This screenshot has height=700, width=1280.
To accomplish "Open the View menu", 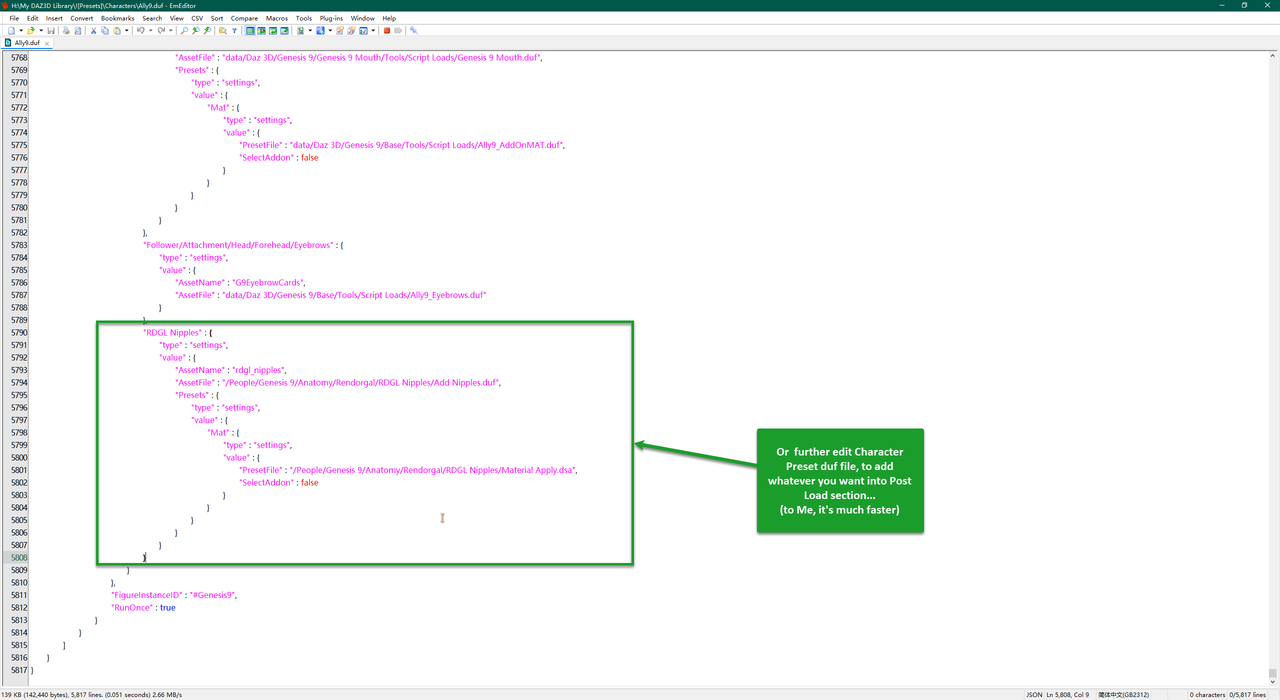I will coord(176,18).
